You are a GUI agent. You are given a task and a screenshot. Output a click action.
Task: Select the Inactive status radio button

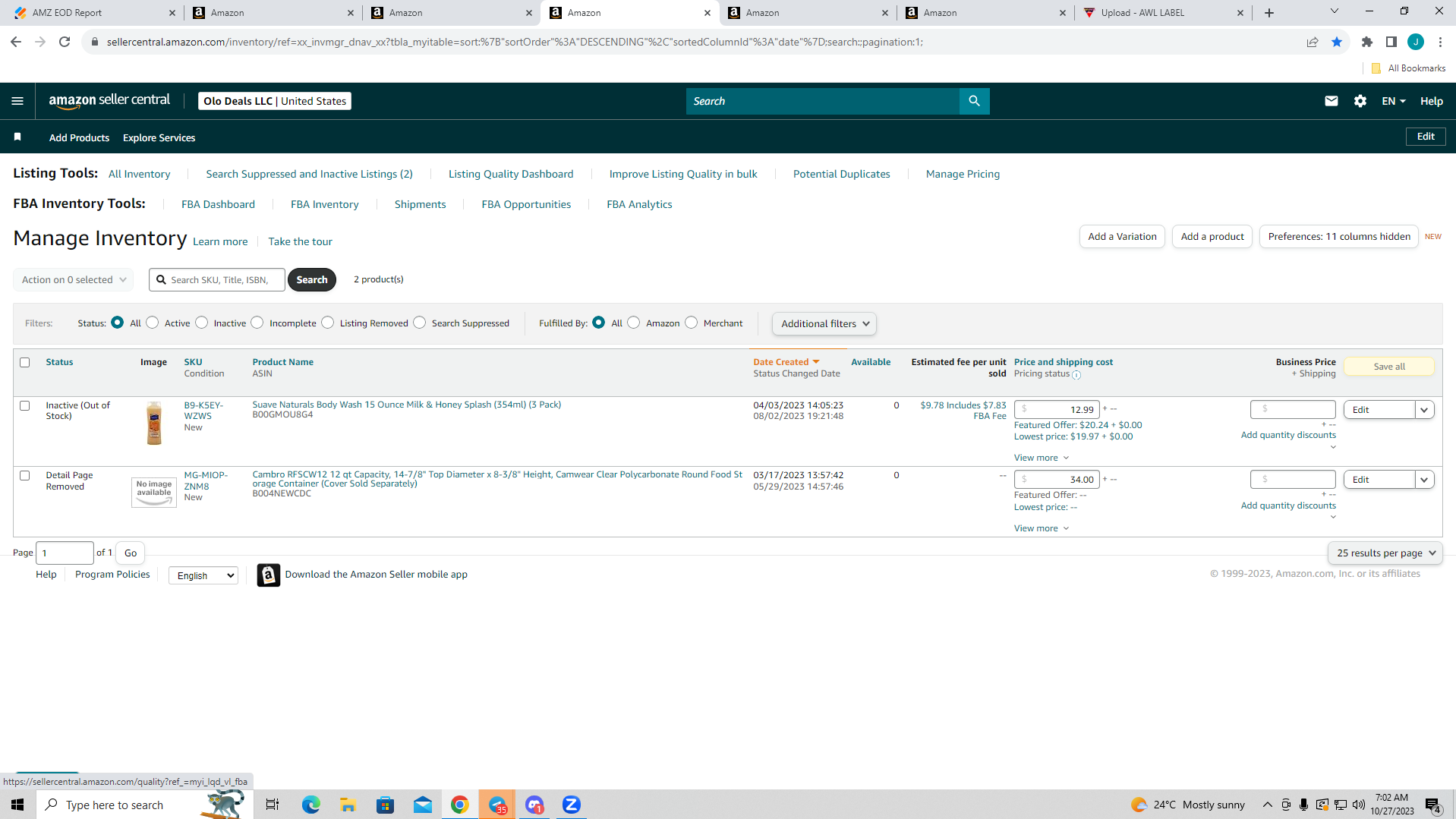202,323
